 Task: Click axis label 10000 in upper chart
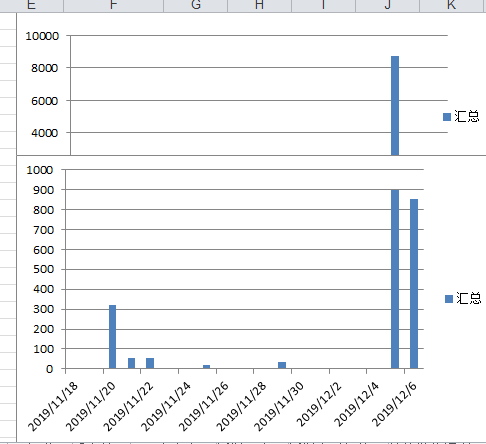point(42,36)
